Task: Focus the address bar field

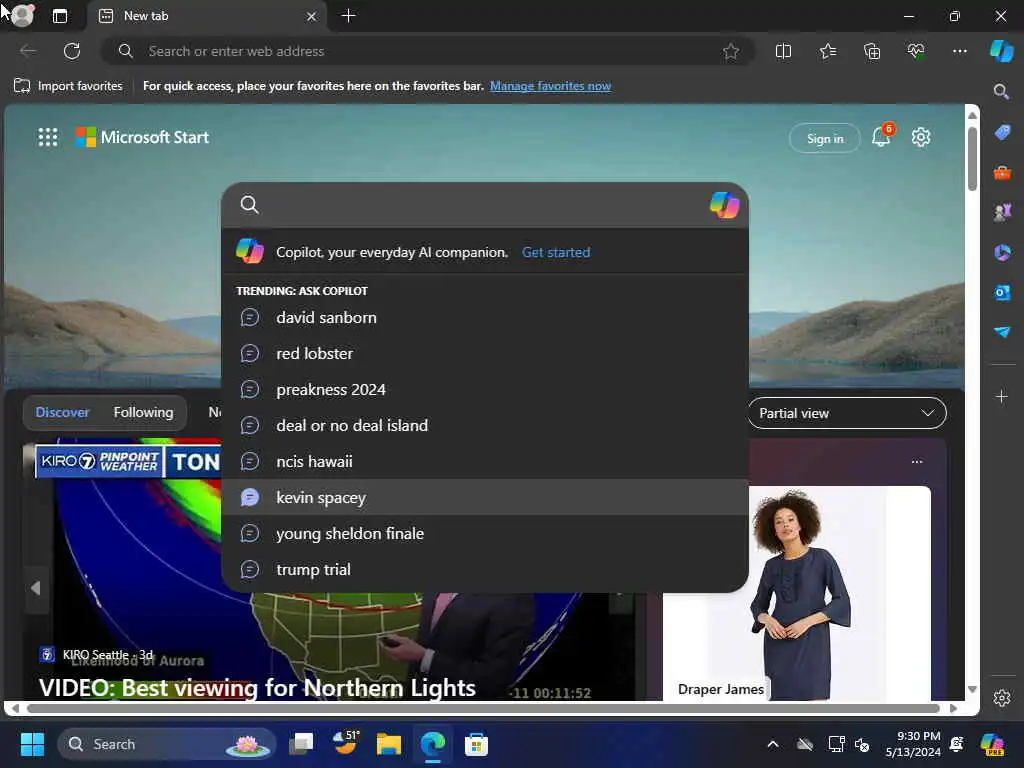Action: (x=428, y=51)
